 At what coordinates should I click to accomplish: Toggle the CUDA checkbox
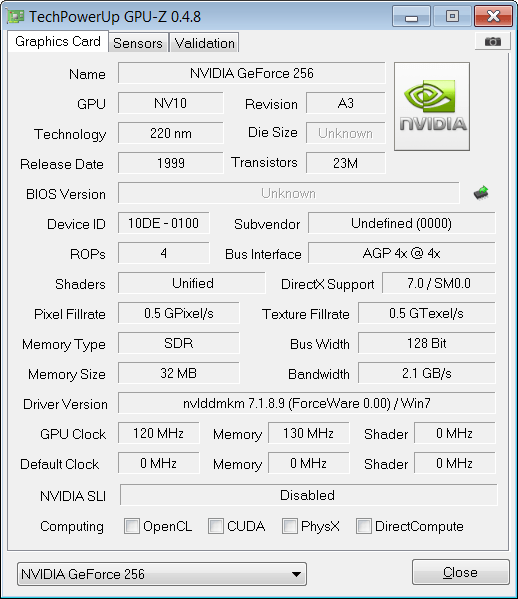[x=215, y=526]
